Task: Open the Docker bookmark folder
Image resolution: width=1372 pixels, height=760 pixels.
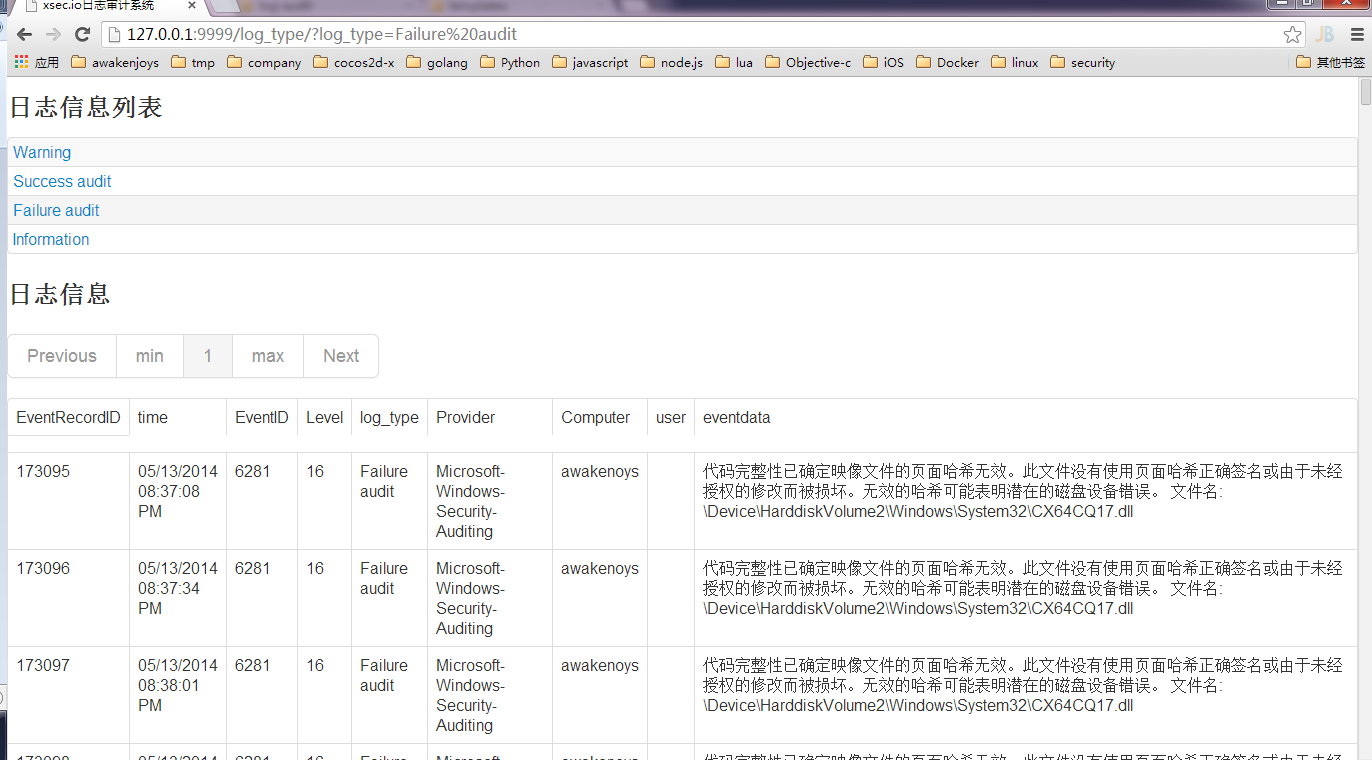Action: (948, 62)
